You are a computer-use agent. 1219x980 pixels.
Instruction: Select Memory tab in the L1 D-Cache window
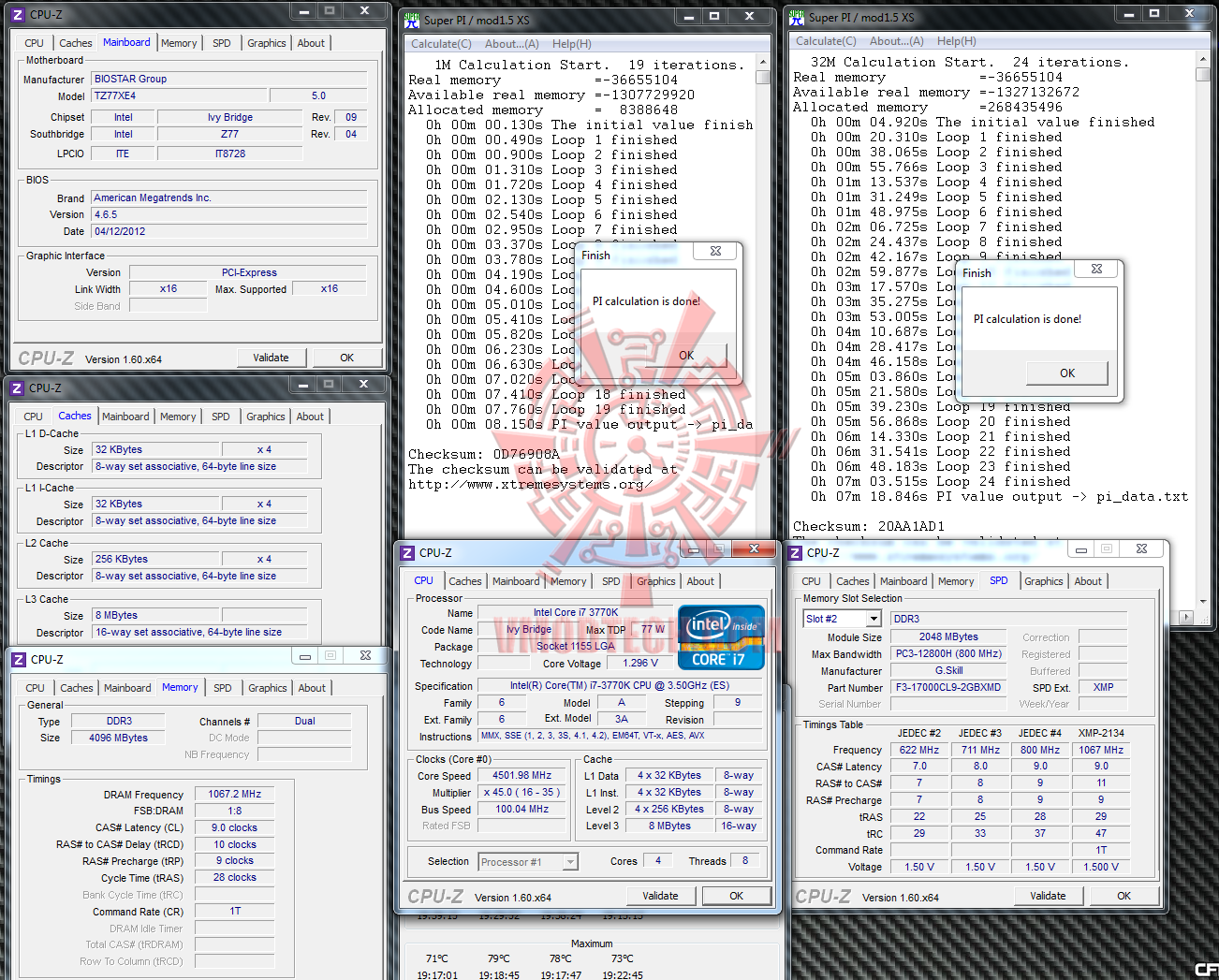178,417
